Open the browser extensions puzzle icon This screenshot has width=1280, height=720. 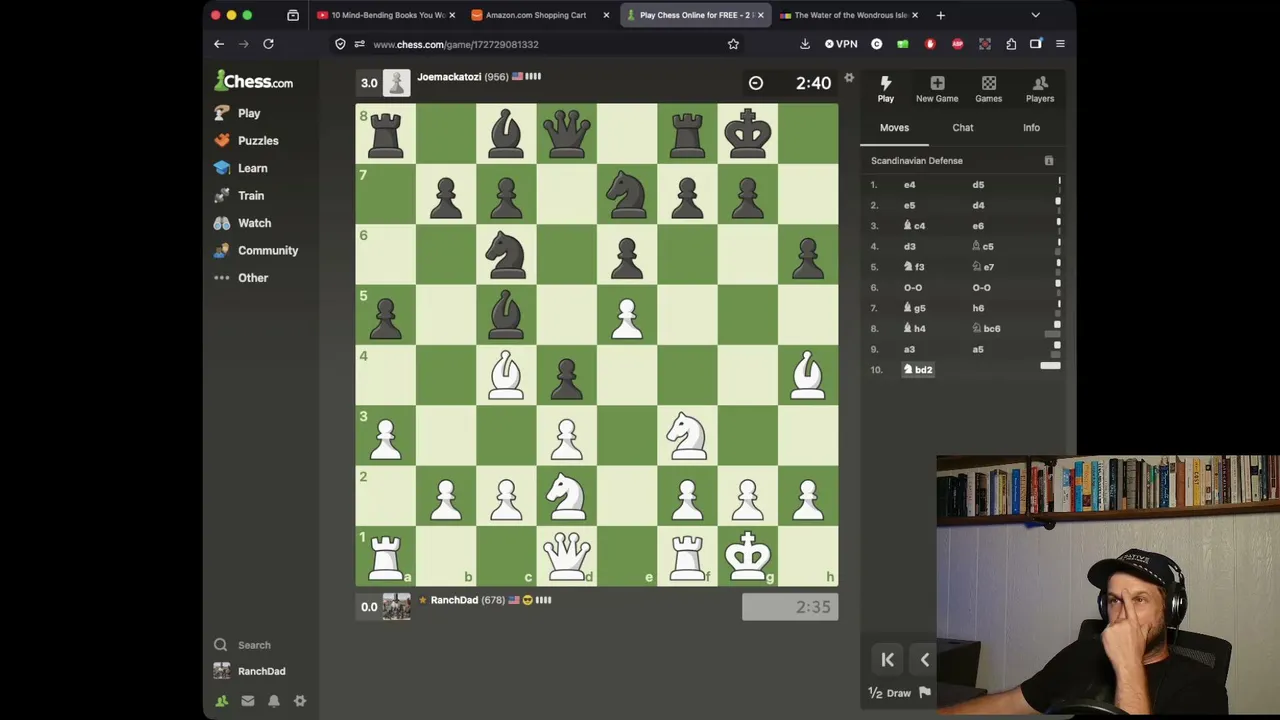pyautogui.click(x=1011, y=44)
